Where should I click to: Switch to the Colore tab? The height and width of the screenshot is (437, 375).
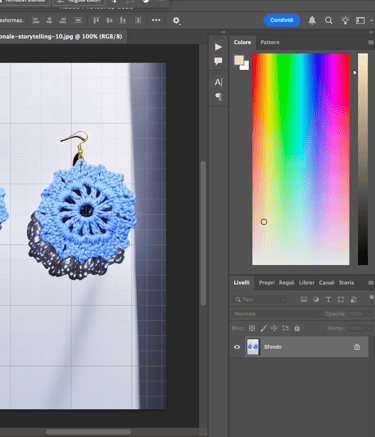(242, 42)
